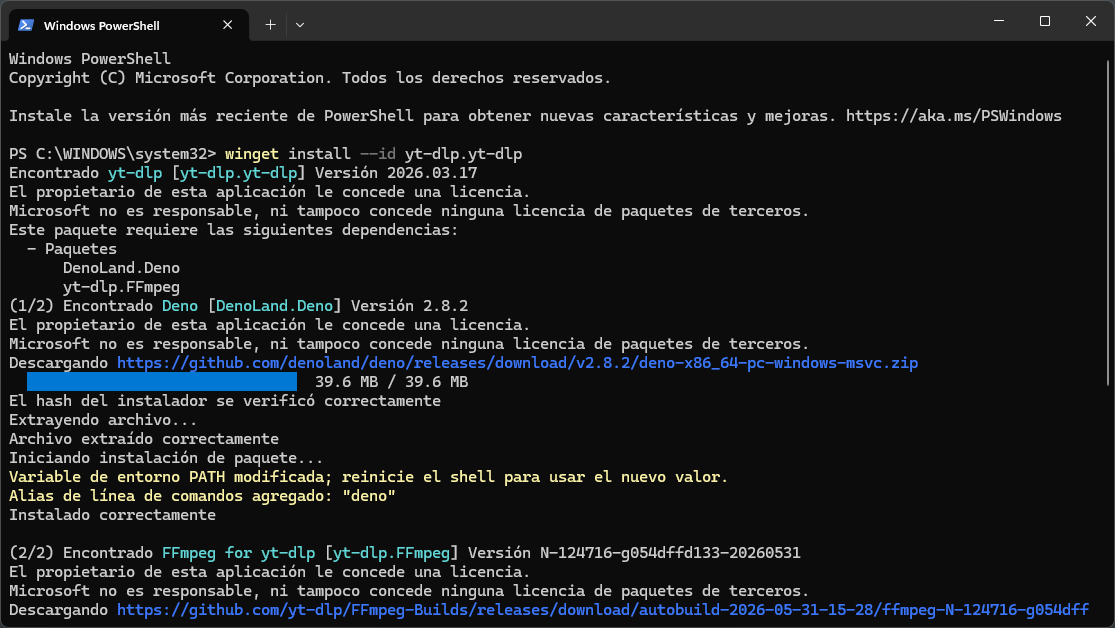Click the "Instalado correctamente" line

(x=112, y=515)
